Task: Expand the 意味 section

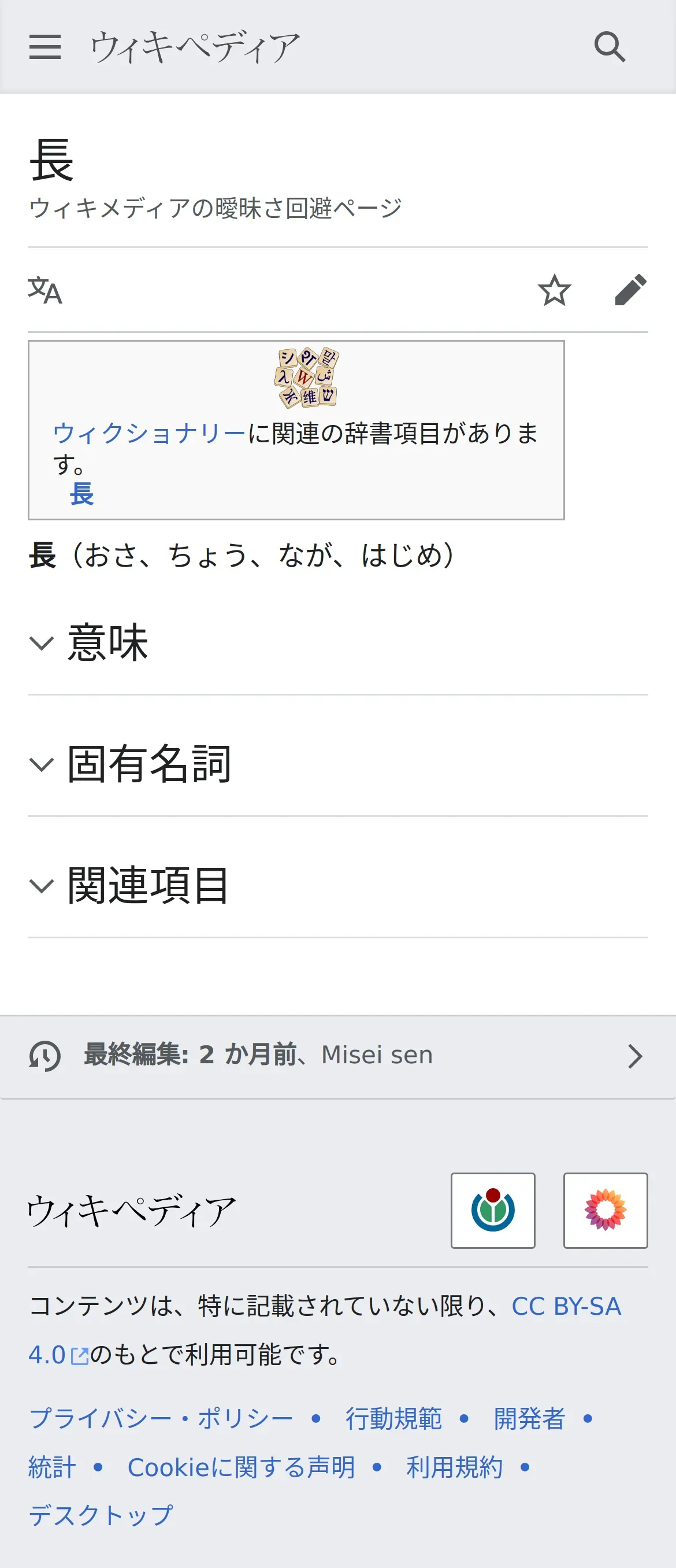Action: [x=107, y=643]
